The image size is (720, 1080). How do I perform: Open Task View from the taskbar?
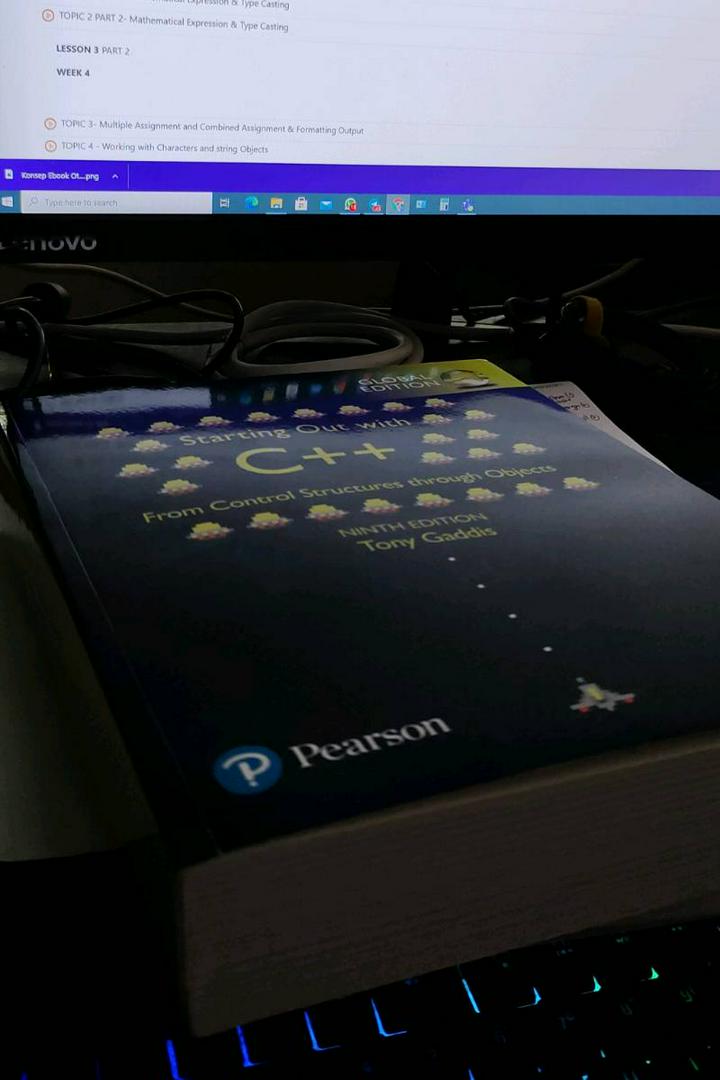(x=224, y=203)
